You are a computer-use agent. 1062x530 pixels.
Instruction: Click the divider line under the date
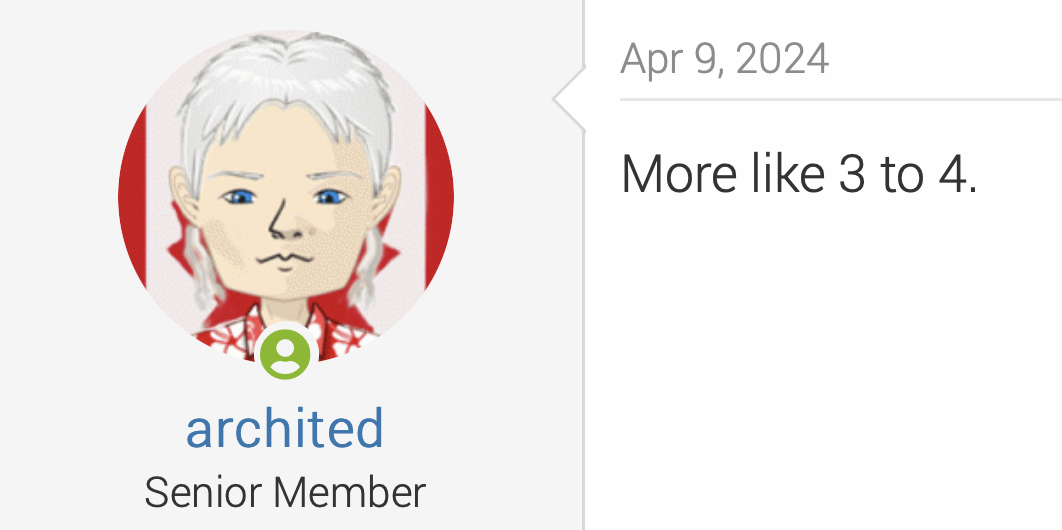tap(841, 100)
